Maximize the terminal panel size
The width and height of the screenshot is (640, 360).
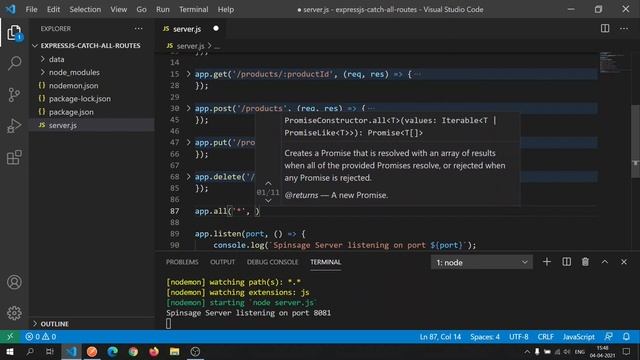(x=604, y=262)
